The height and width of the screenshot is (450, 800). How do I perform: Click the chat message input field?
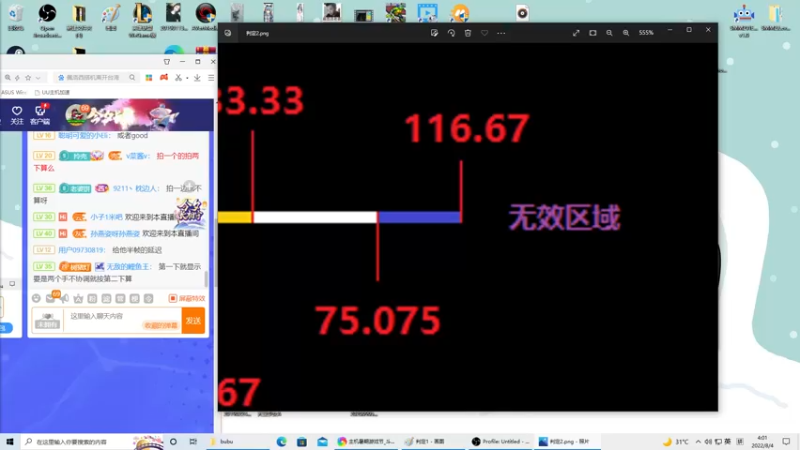pyautogui.click(x=122, y=320)
